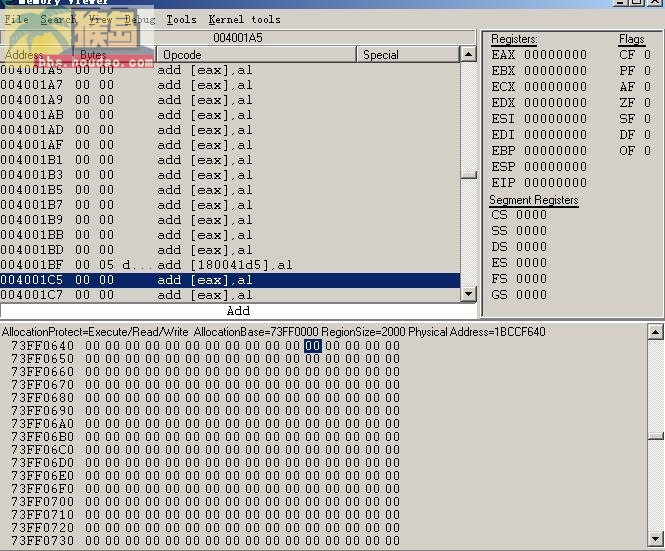The height and width of the screenshot is (551, 665).
Task: Select instruction row at address 004001B9
Action: pyautogui.click(x=230, y=220)
